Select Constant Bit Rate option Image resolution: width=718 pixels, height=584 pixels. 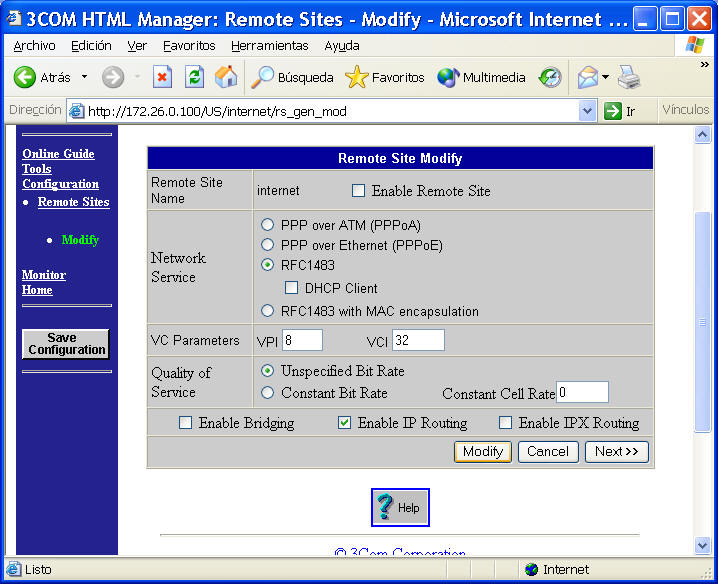pos(267,393)
